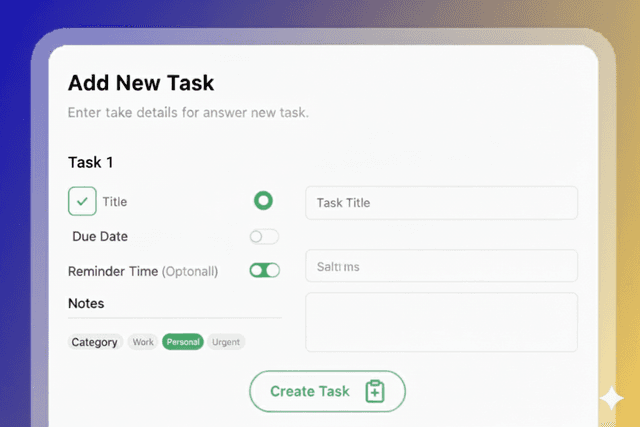Viewport: 640px width, 427px height.
Task: Click the Notes section label
Action: [x=86, y=303]
